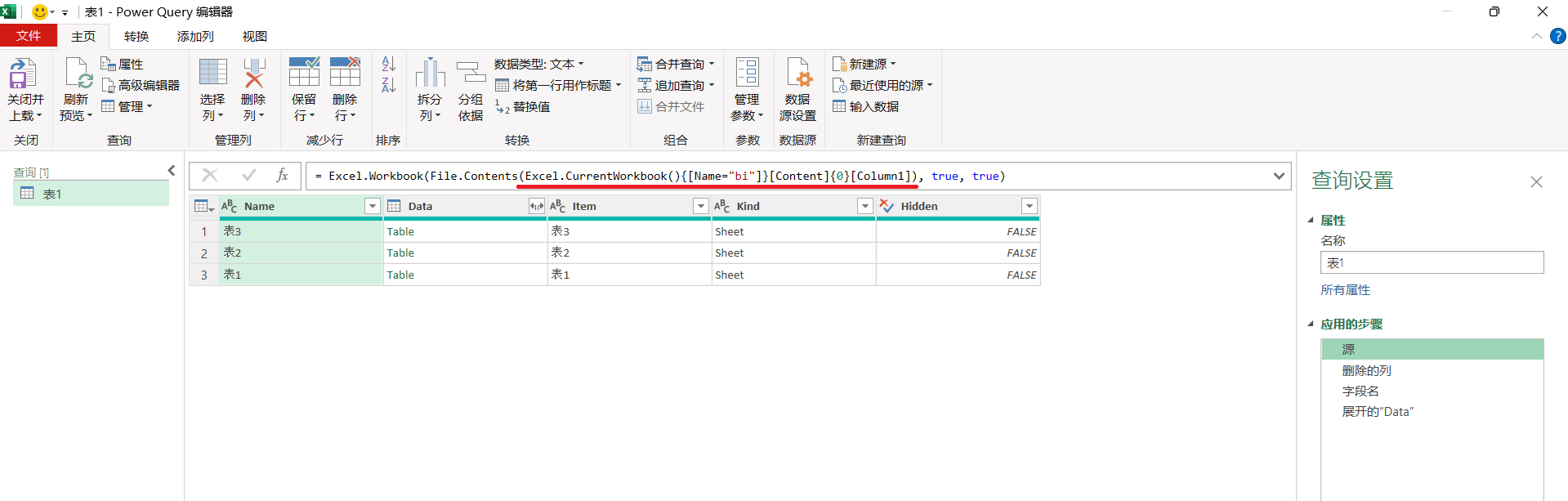
Task: Open the Name column filter dropdown
Action: coord(373,206)
